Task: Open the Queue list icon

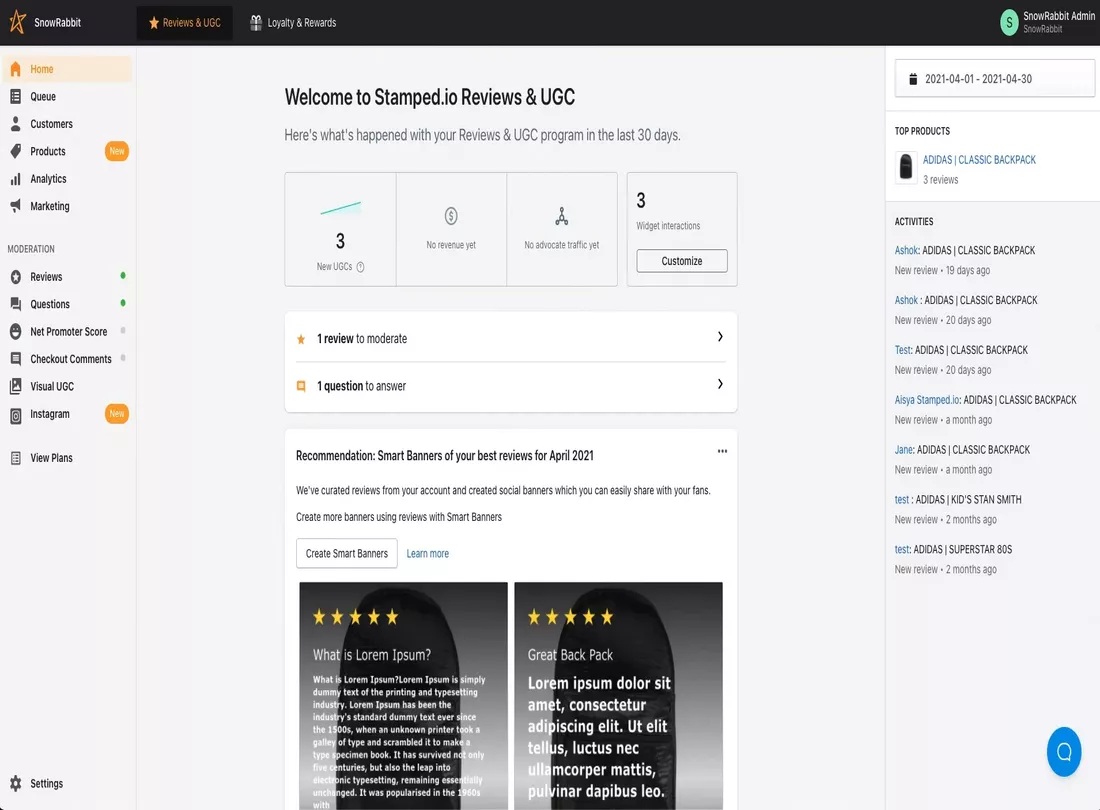Action: [x=15, y=96]
